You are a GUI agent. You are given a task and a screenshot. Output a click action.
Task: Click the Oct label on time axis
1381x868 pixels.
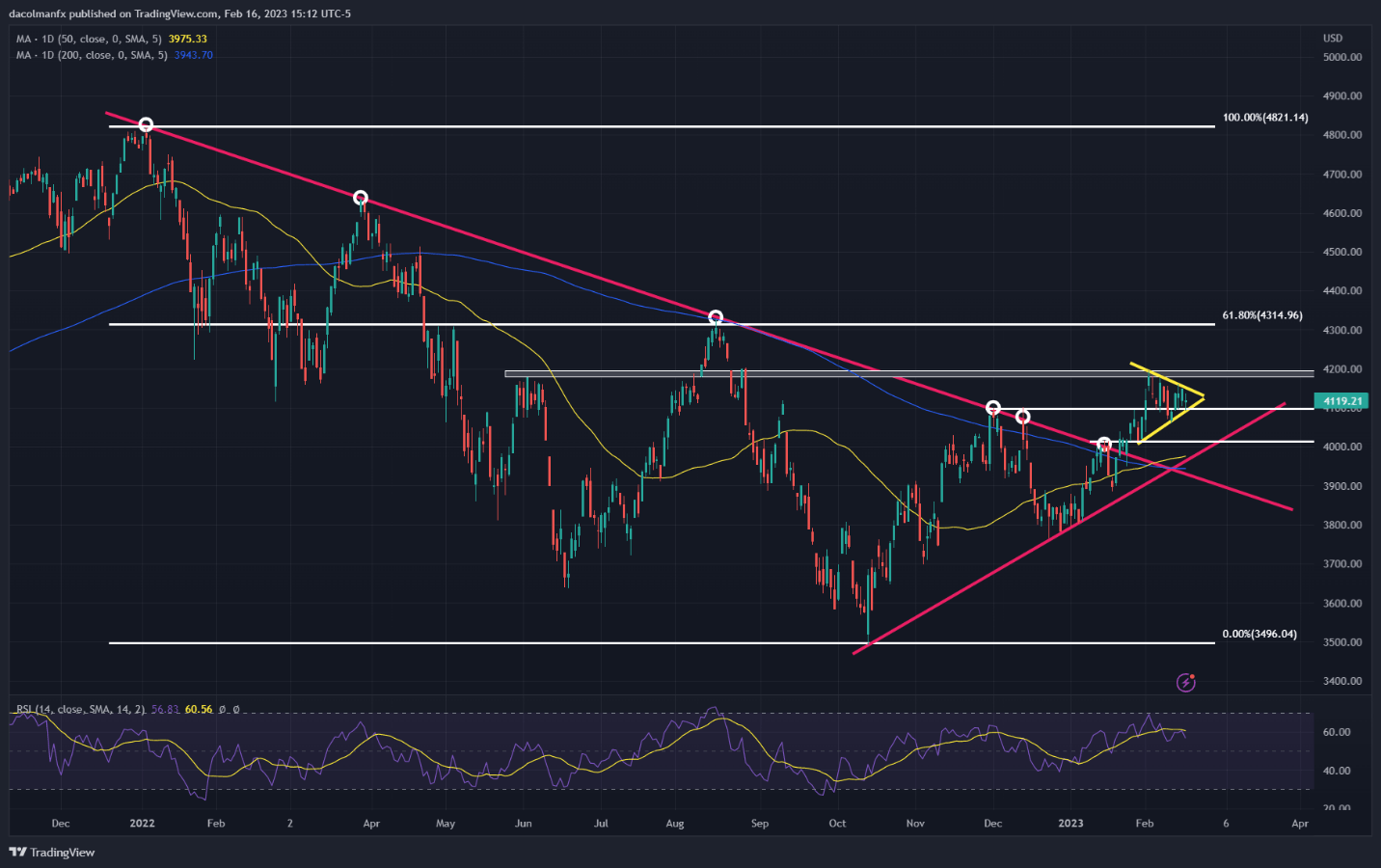pyautogui.click(x=837, y=824)
